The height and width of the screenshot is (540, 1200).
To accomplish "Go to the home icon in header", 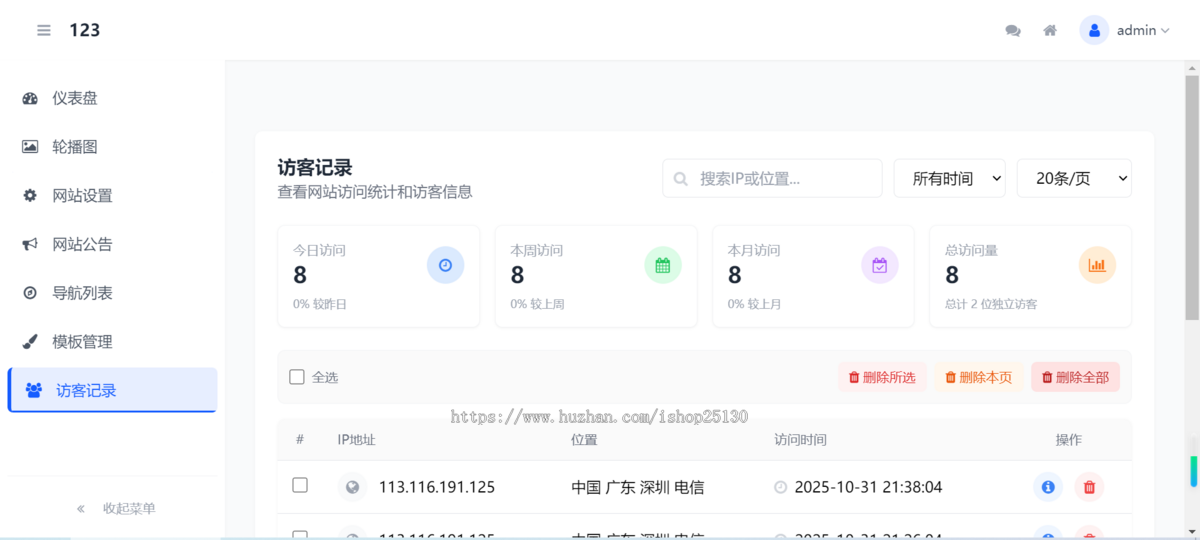I will pos(1050,30).
